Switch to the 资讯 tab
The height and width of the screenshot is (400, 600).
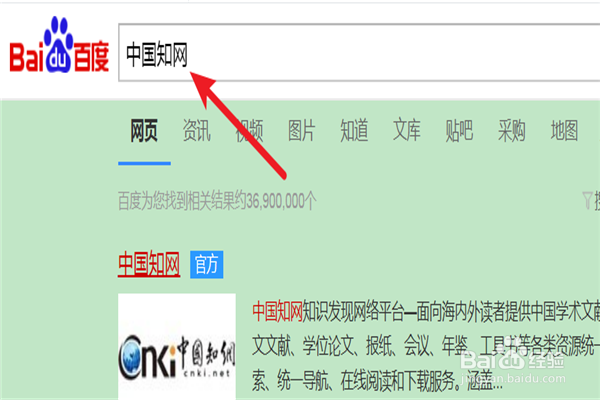pyautogui.click(x=196, y=130)
